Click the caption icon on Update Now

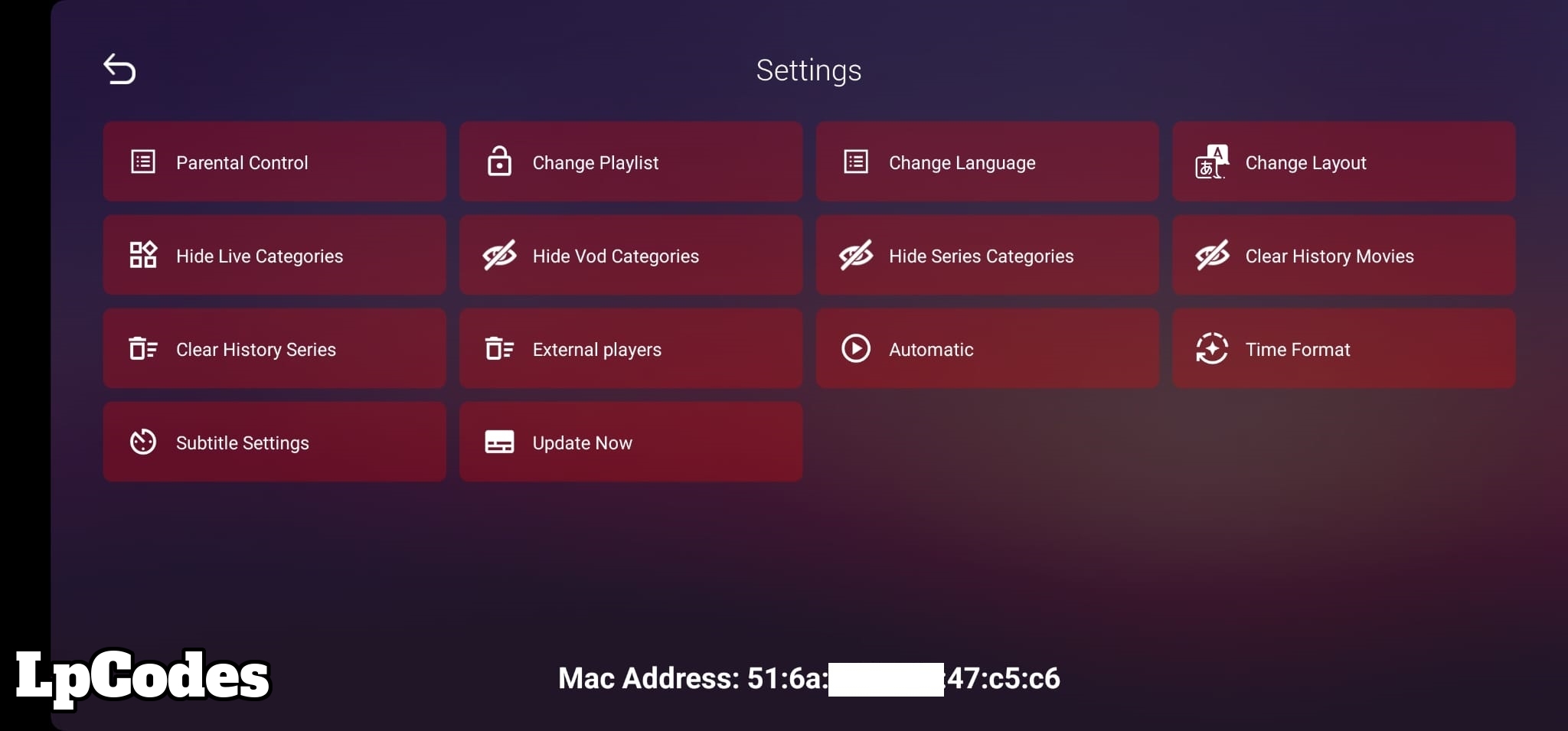click(500, 442)
